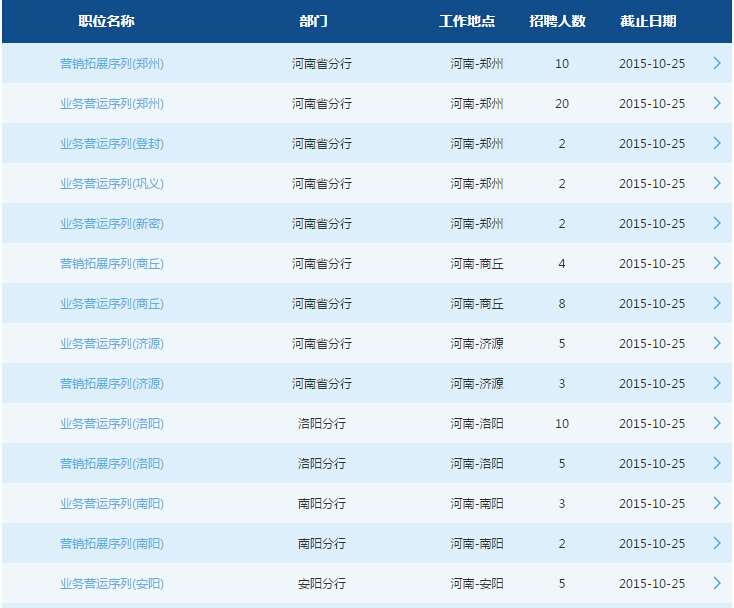Expand the 营销拓展序列(洛阳) row arrow
Image resolution: width=734 pixels, height=608 pixels.
pos(716,463)
